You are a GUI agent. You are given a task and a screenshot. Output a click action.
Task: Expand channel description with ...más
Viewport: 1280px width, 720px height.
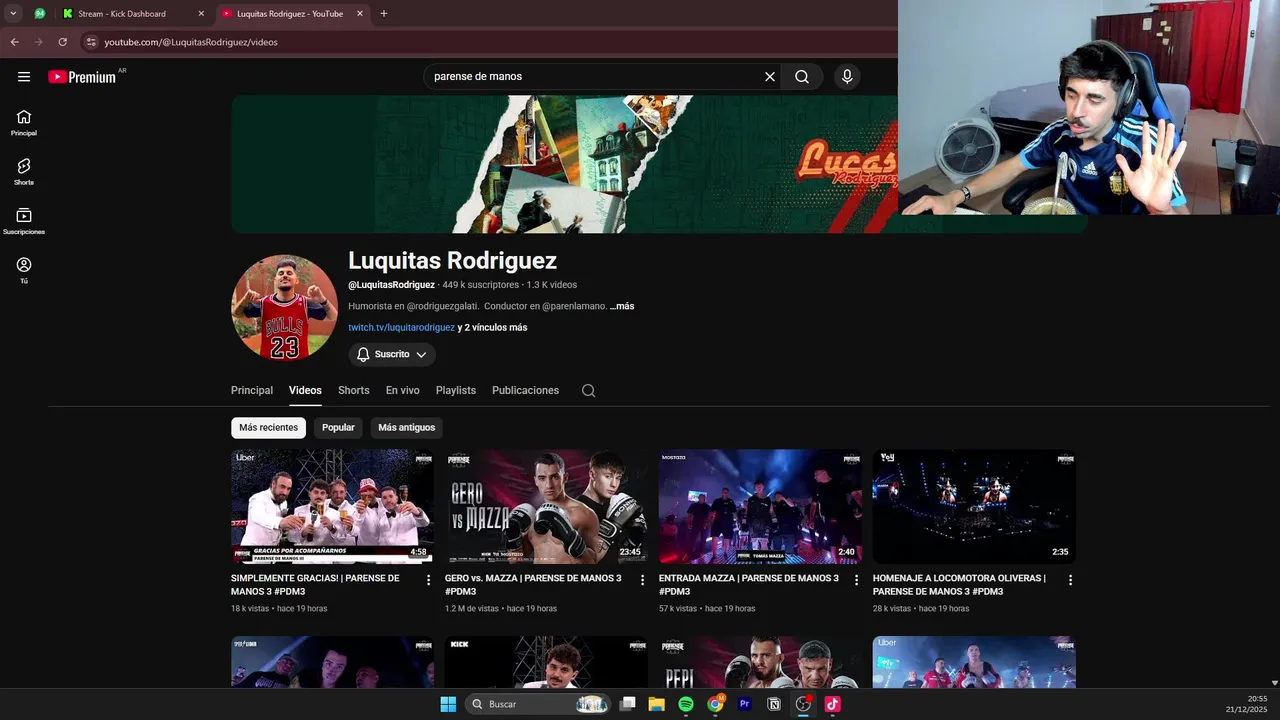[622, 306]
